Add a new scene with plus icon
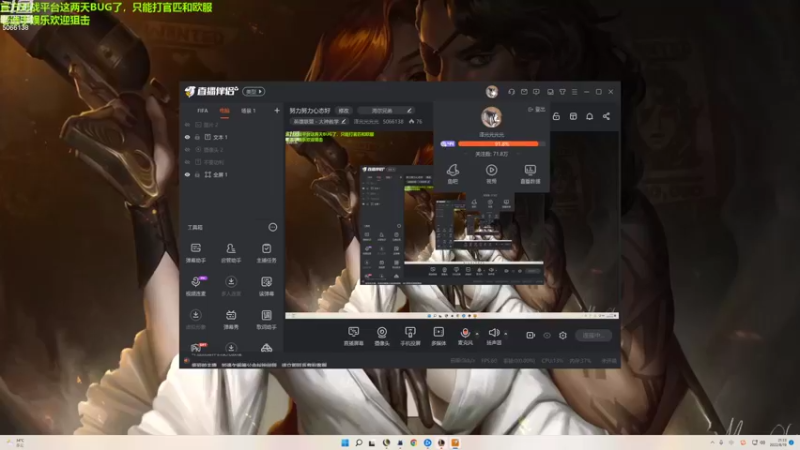800x450 pixels. click(277, 110)
